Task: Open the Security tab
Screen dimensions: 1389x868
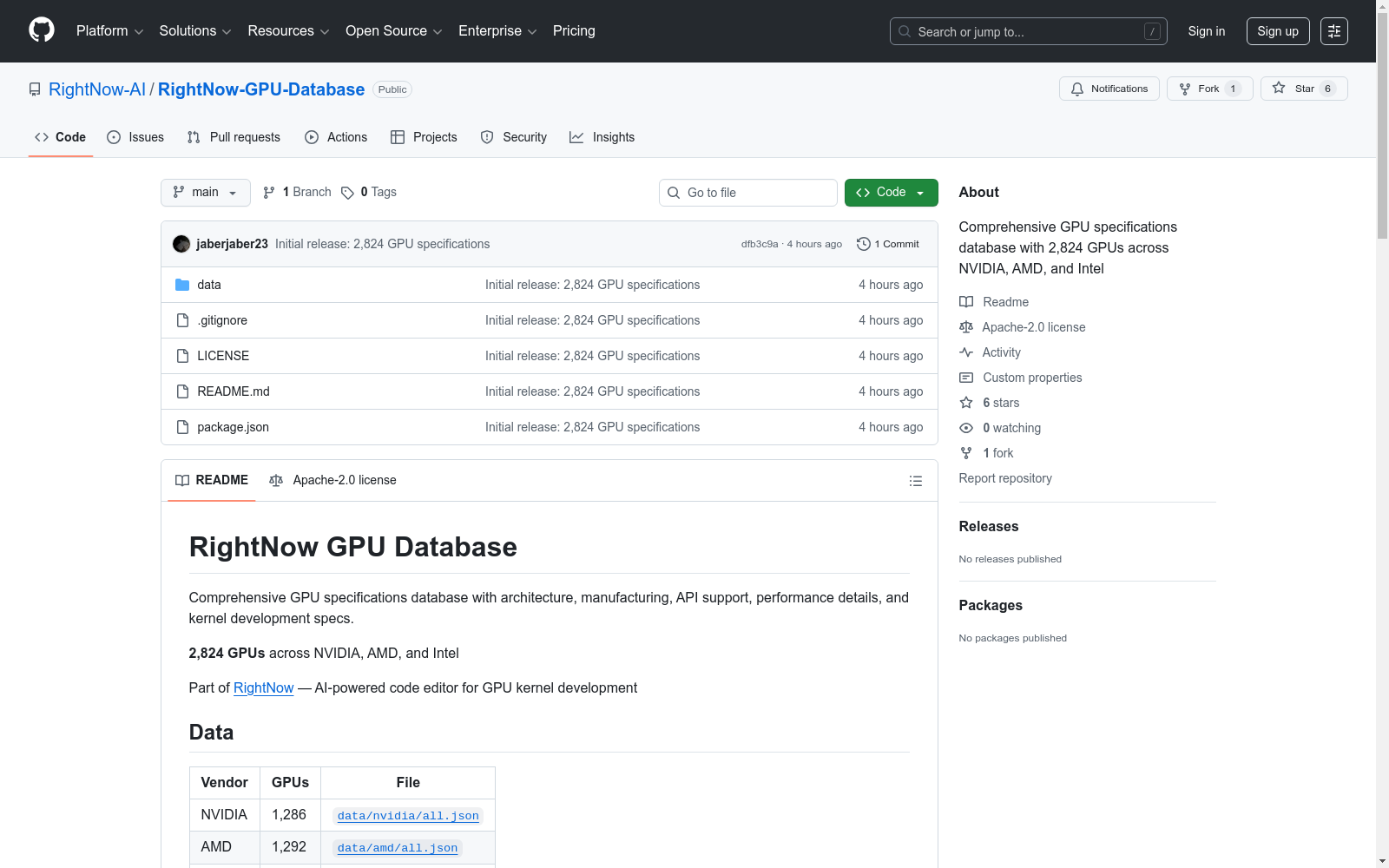Action: 514,137
